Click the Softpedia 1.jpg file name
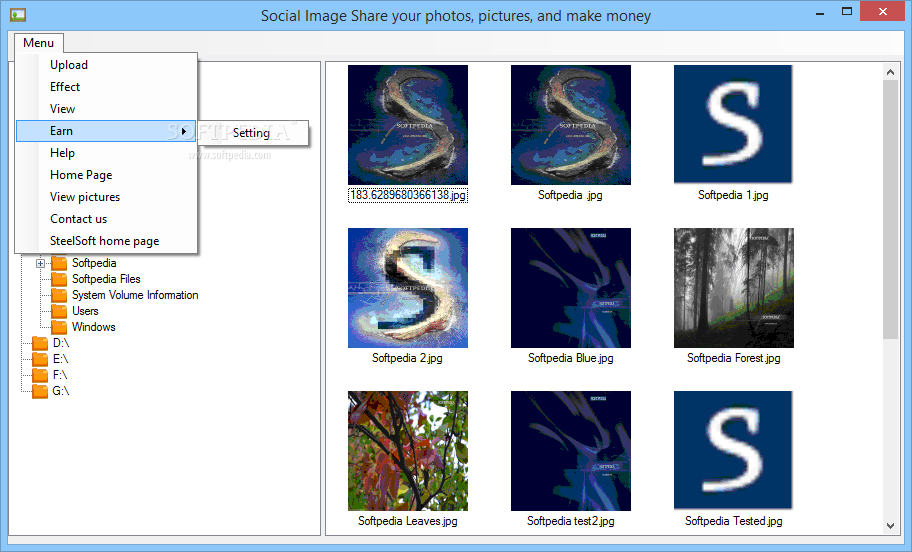 pos(733,195)
